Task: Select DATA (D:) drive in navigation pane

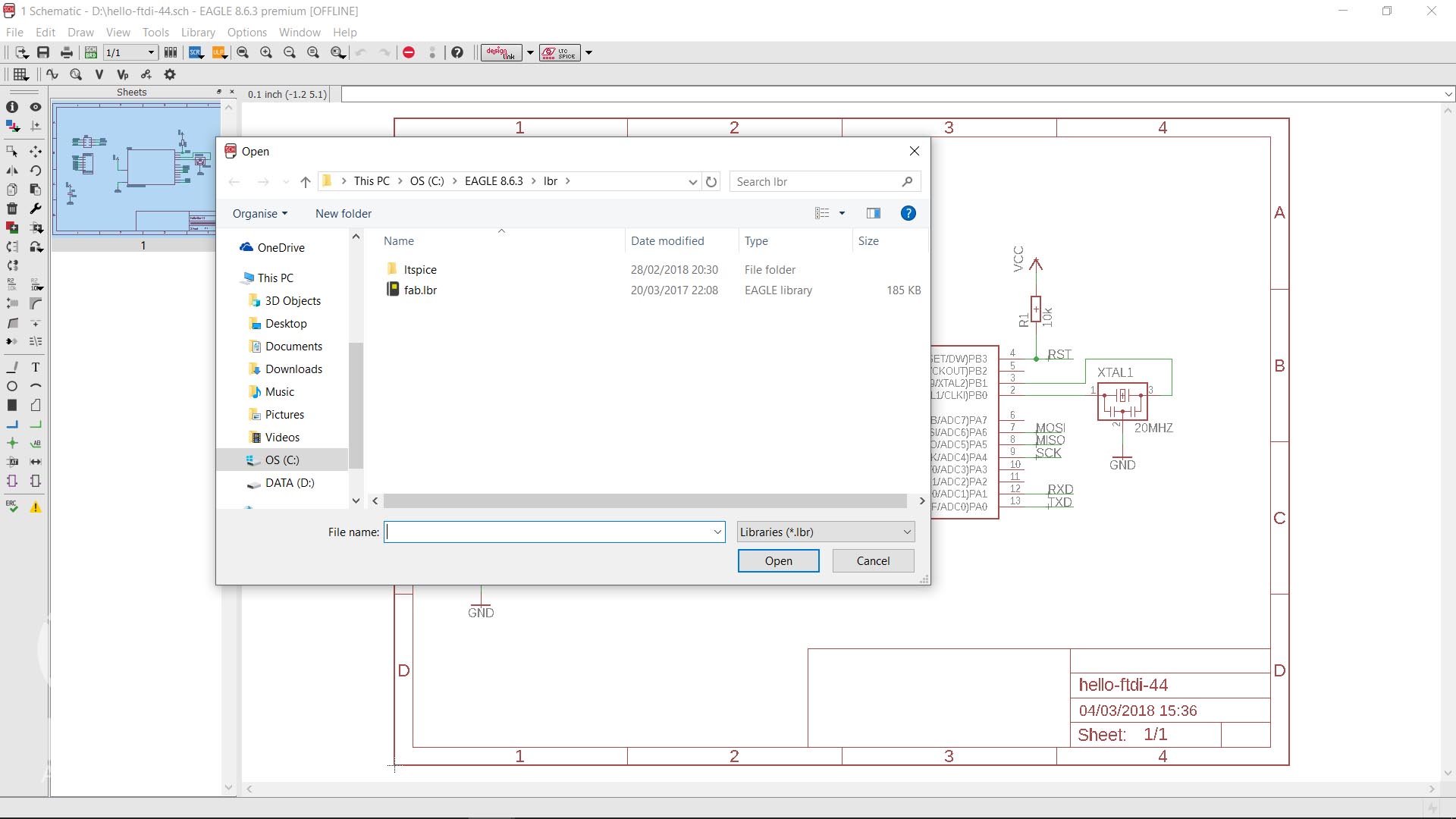Action: (289, 482)
